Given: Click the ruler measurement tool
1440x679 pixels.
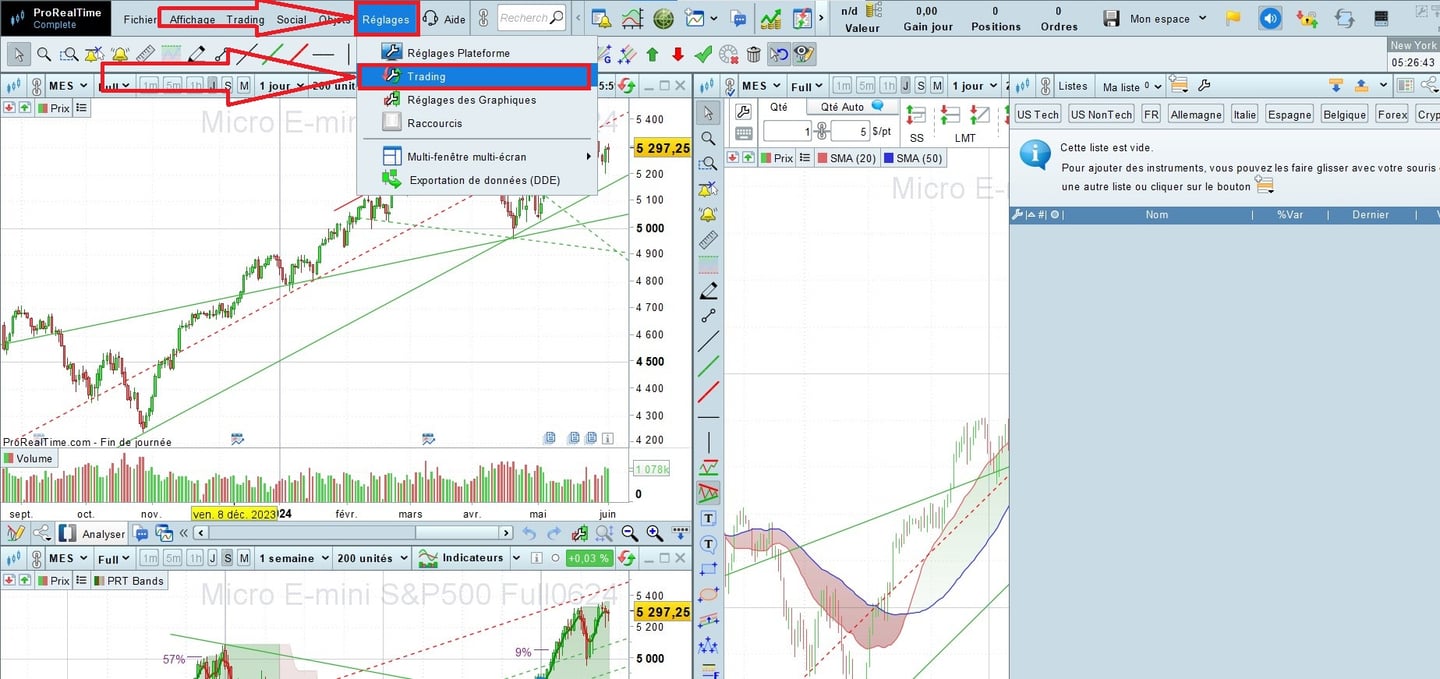Looking at the screenshot, I should [145, 55].
